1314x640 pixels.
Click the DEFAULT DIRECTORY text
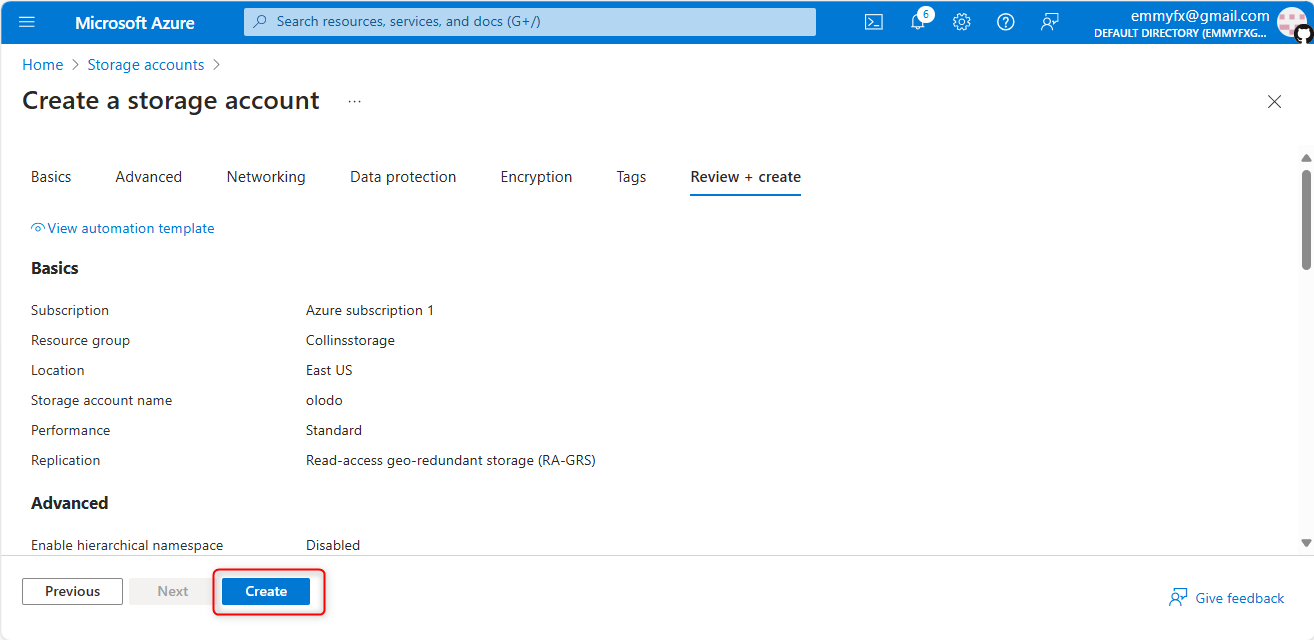point(1181,33)
